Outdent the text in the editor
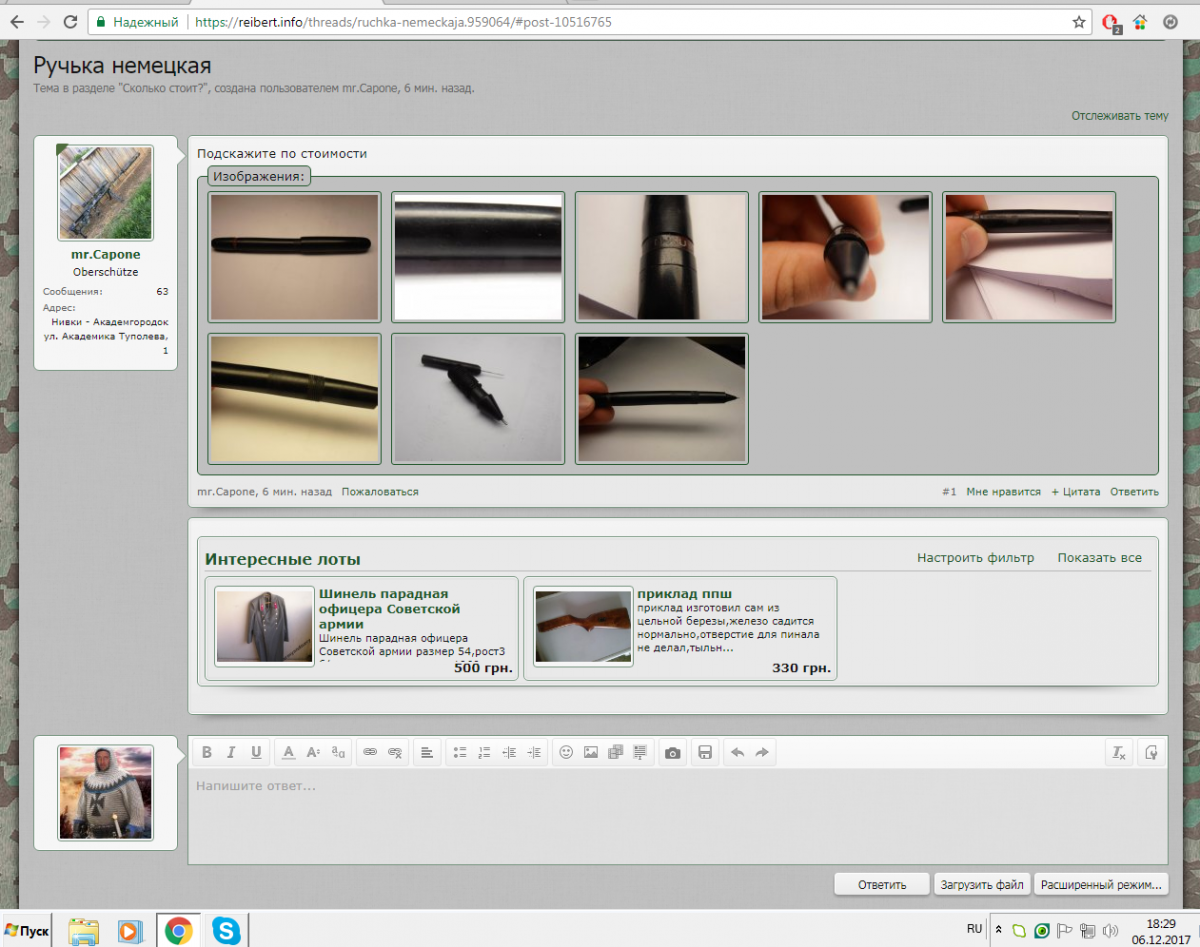 [509, 752]
